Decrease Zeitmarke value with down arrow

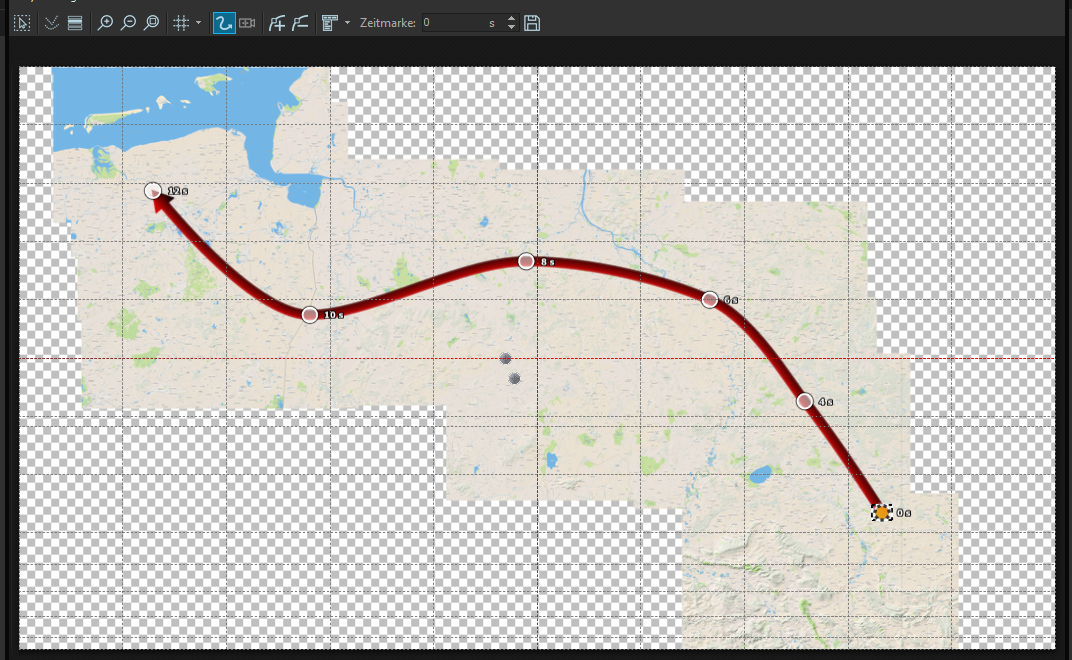click(512, 27)
